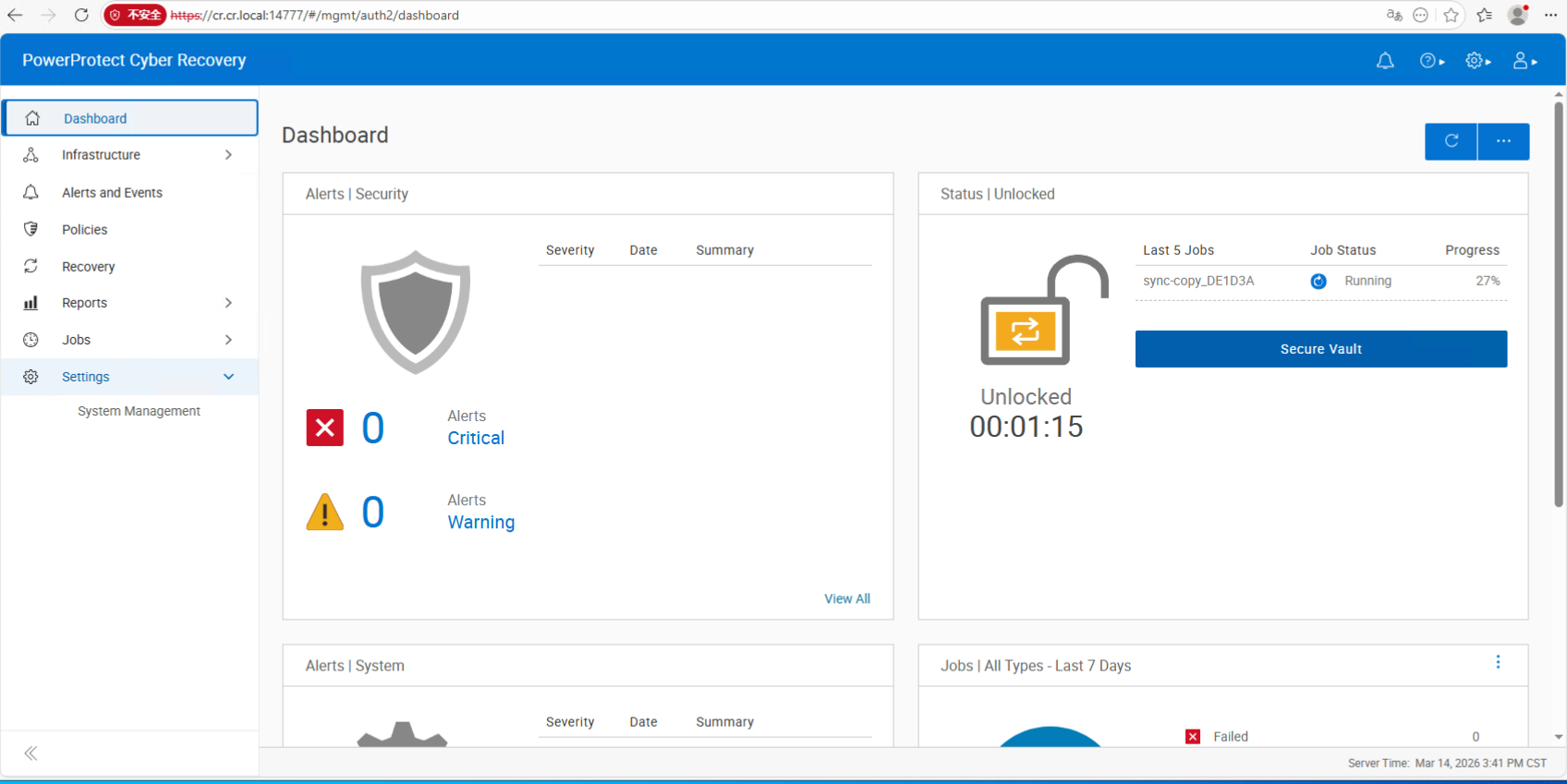Click View All security alerts link

(x=847, y=598)
